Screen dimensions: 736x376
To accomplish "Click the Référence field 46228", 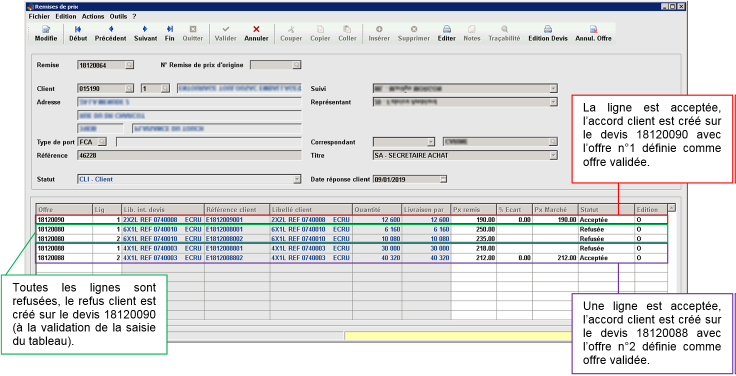I will coord(189,155).
